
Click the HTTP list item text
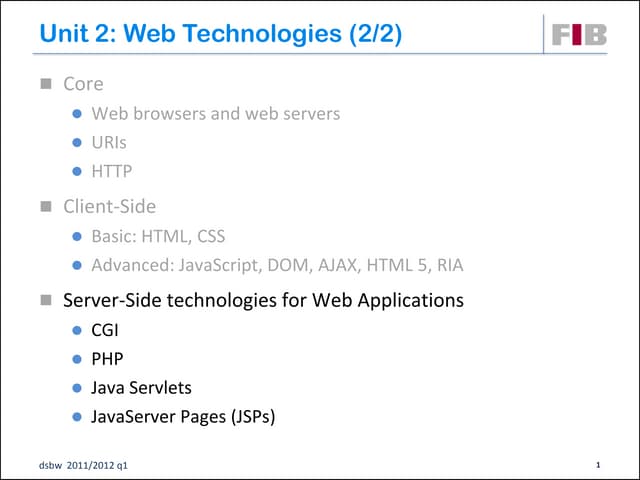point(111,171)
